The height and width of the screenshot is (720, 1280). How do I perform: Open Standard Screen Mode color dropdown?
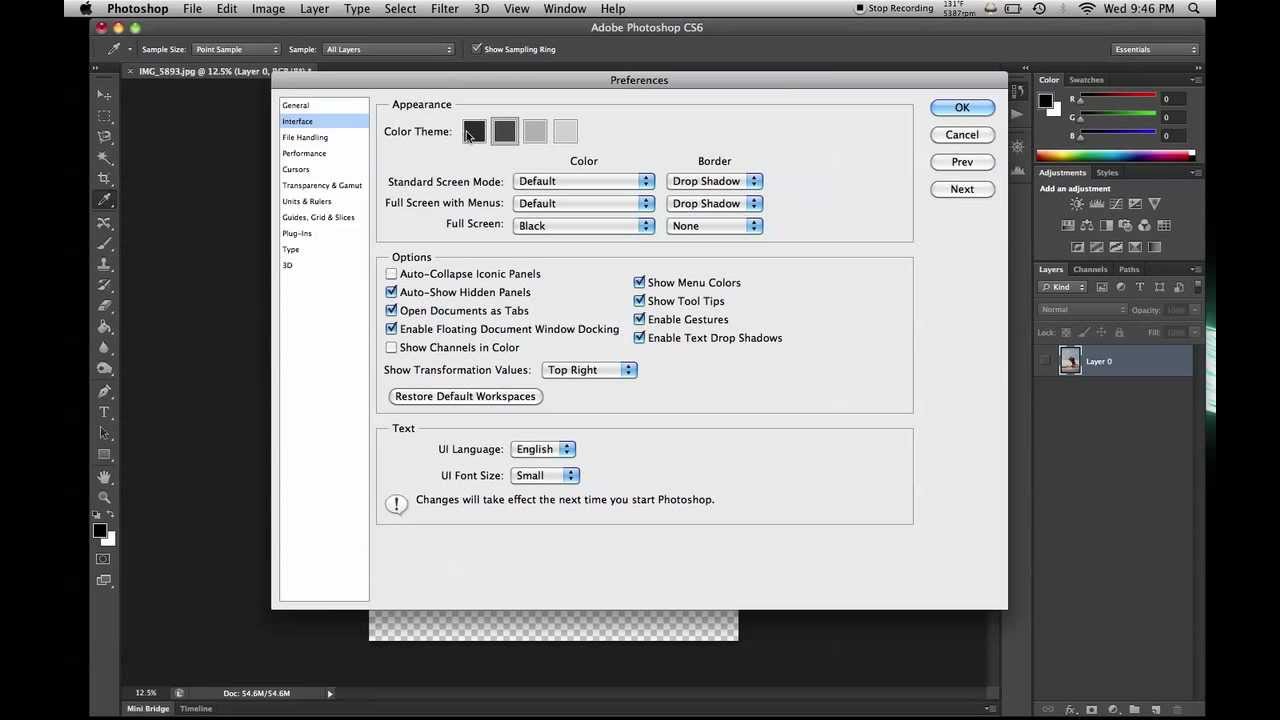click(584, 181)
